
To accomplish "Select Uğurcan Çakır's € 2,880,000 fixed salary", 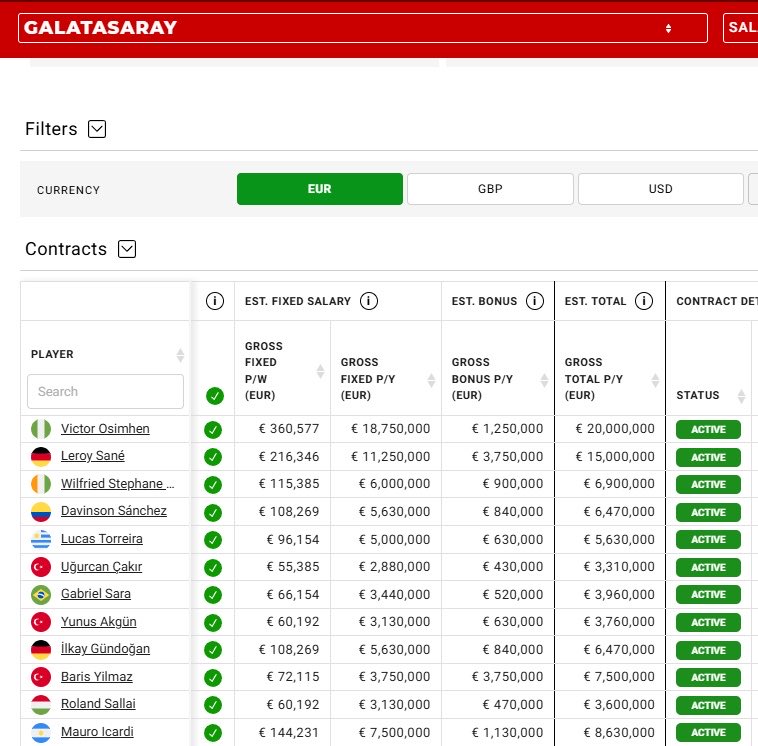I will point(394,567).
